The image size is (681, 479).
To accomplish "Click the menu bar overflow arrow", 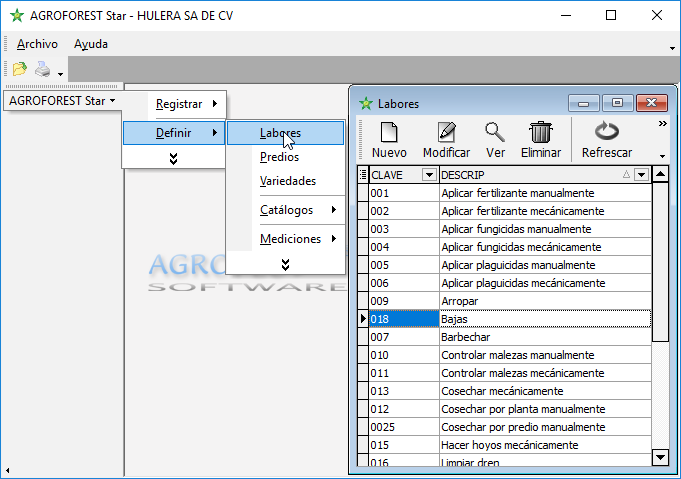I will [x=672, y=48].
